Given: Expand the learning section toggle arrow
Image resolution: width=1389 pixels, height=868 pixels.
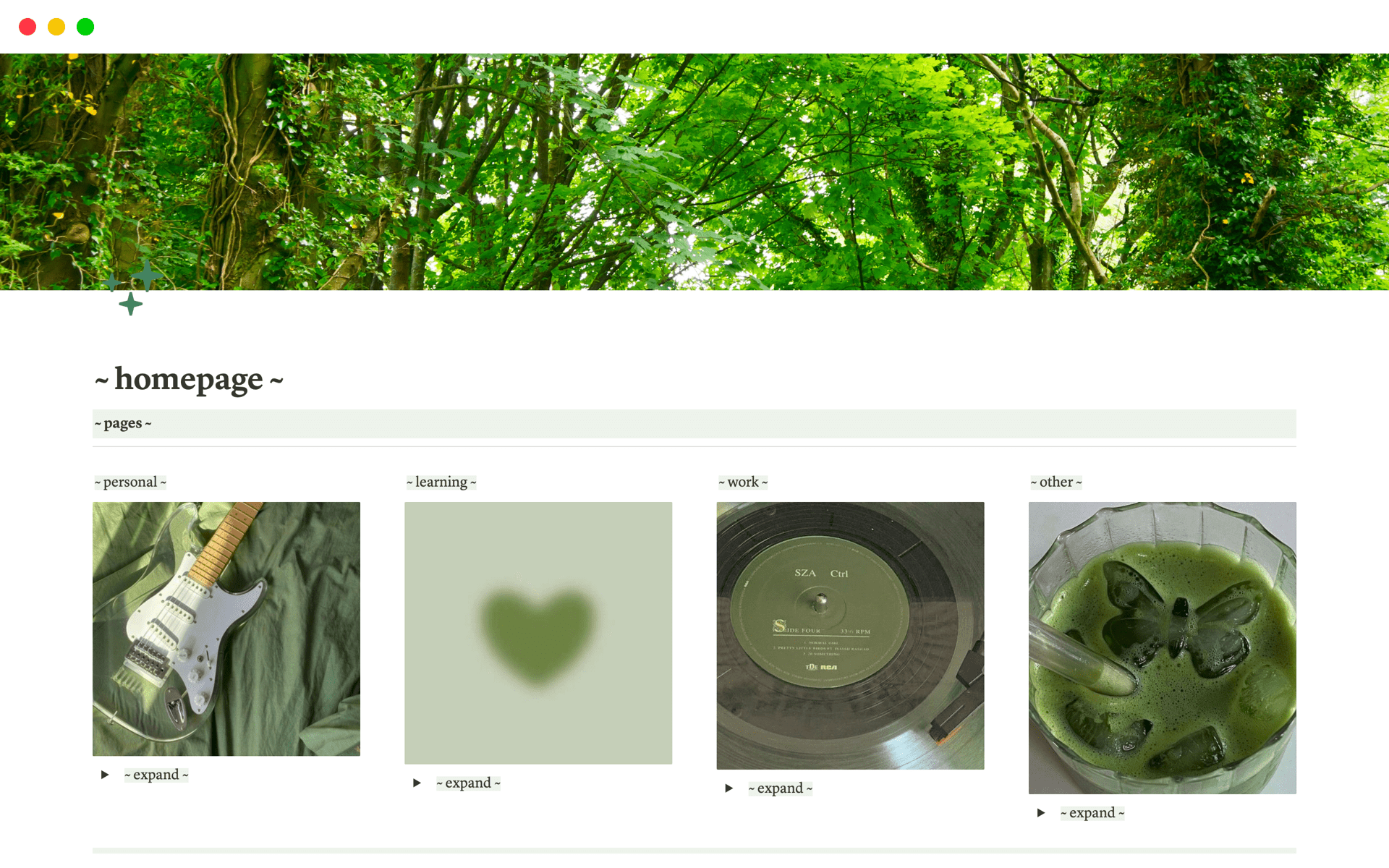Looking at the screenshot, I should coord(417,783).
